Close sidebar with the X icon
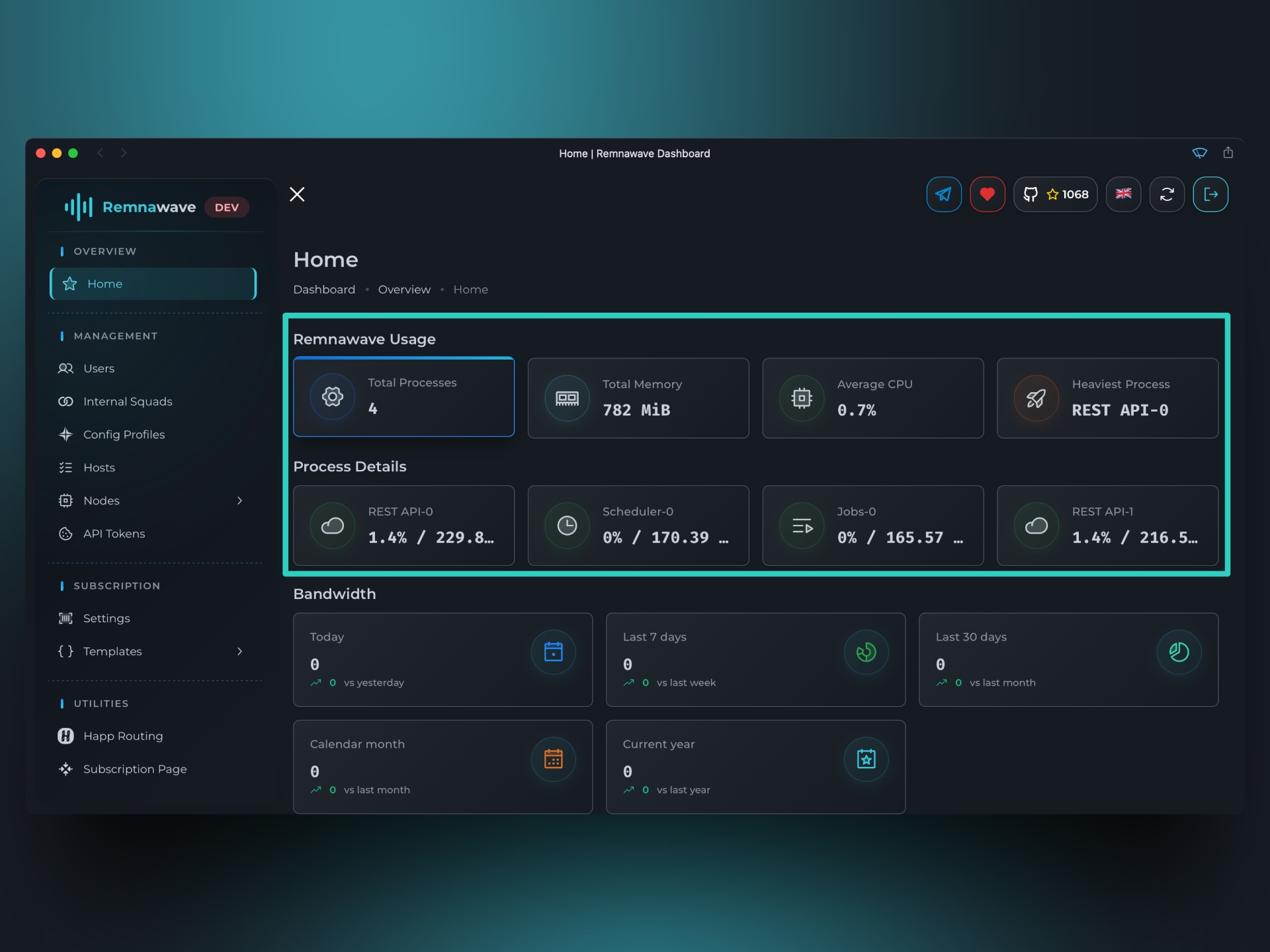 297,194
